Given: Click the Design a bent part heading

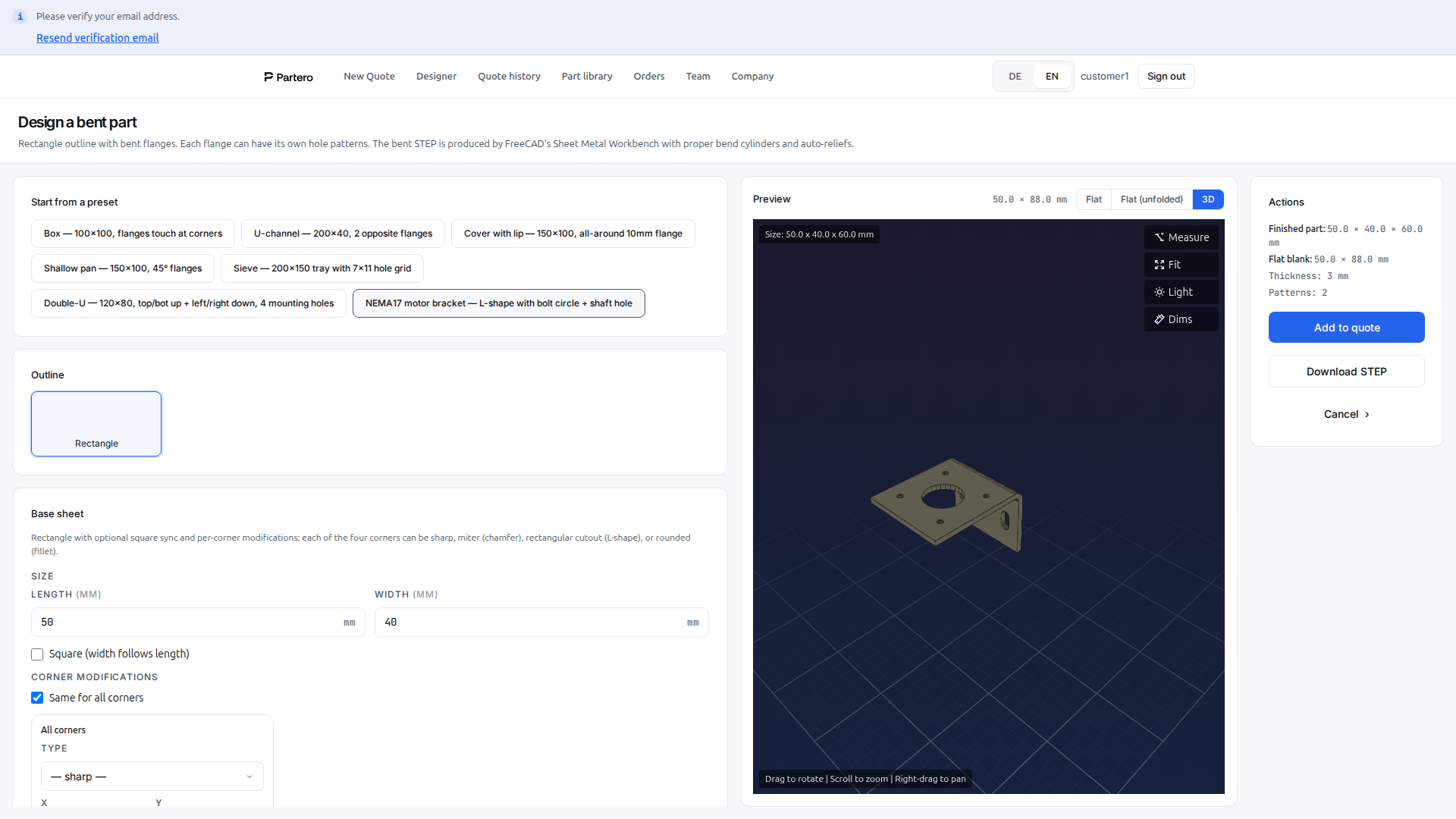Looking at the screenshot, I should pyautogui.click(x=77, y=122).
